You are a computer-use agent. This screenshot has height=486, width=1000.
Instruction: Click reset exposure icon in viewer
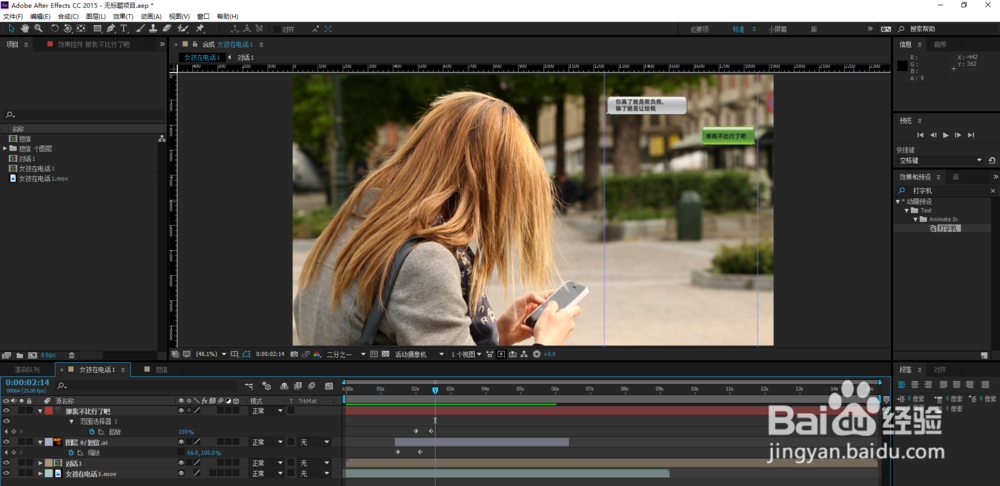(x=536, y=354)
